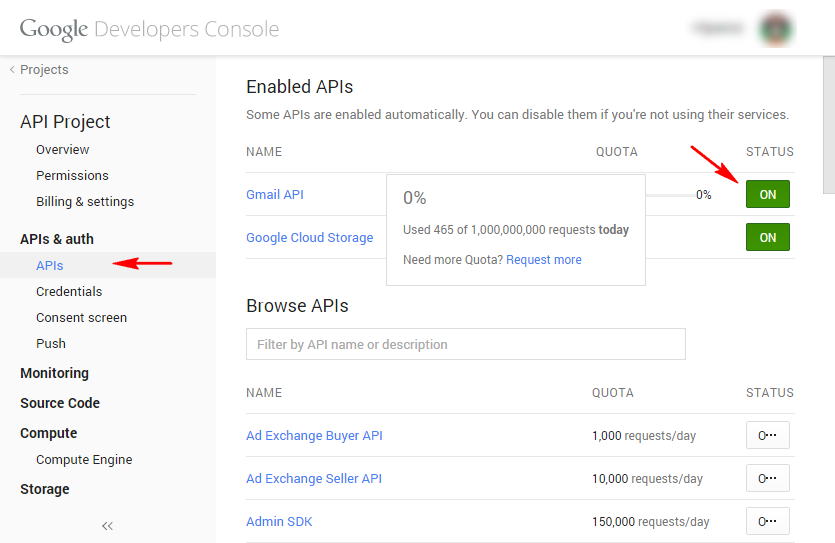The width and height of the screenshot is (835, 543).
Task: Collapse sidebar with double-chevron icon
Action: [107, 526]
